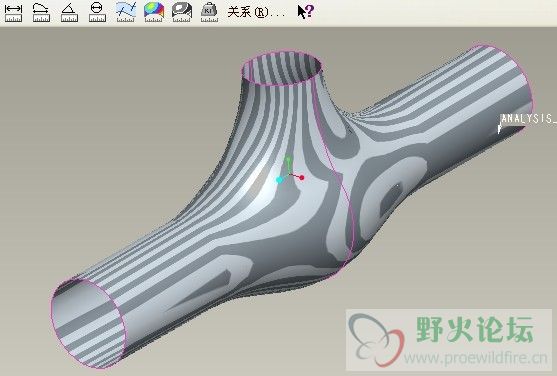Select the Distance measurement tool
Viewport: 557px width, 376px height.
point(13,12)
